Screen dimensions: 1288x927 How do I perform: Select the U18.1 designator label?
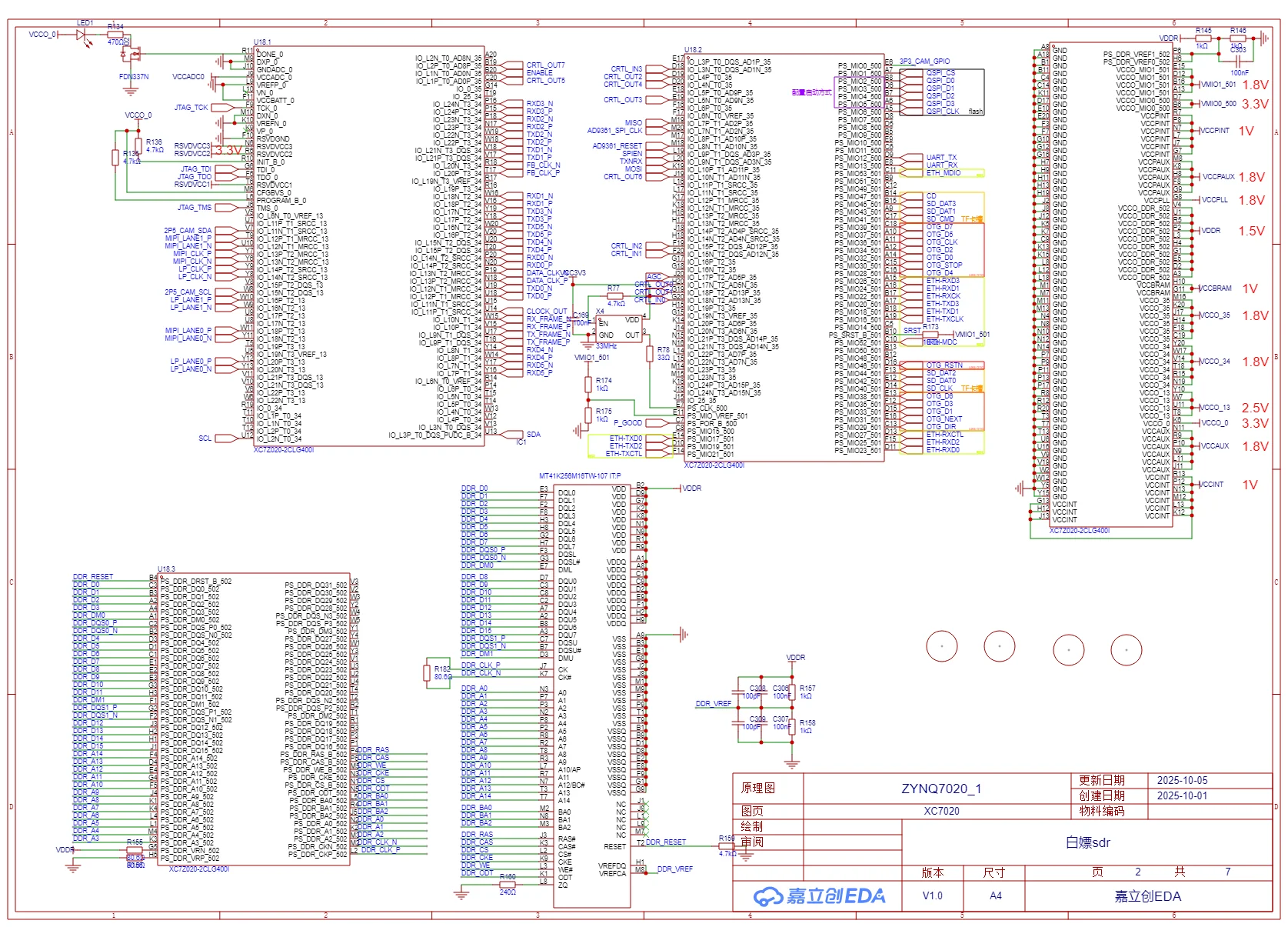[262, 42]
